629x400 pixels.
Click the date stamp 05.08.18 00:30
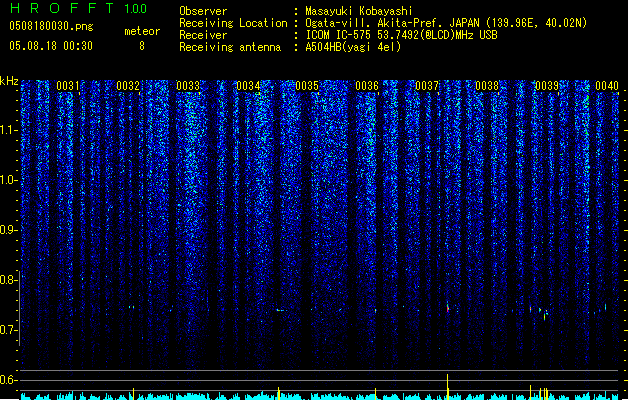click(51, 46)
